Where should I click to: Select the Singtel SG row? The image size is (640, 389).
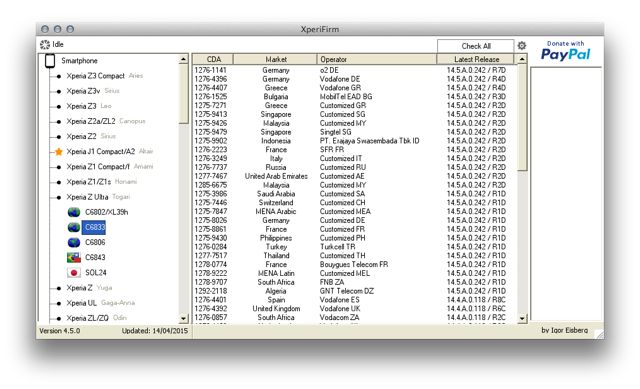point(354,132)
